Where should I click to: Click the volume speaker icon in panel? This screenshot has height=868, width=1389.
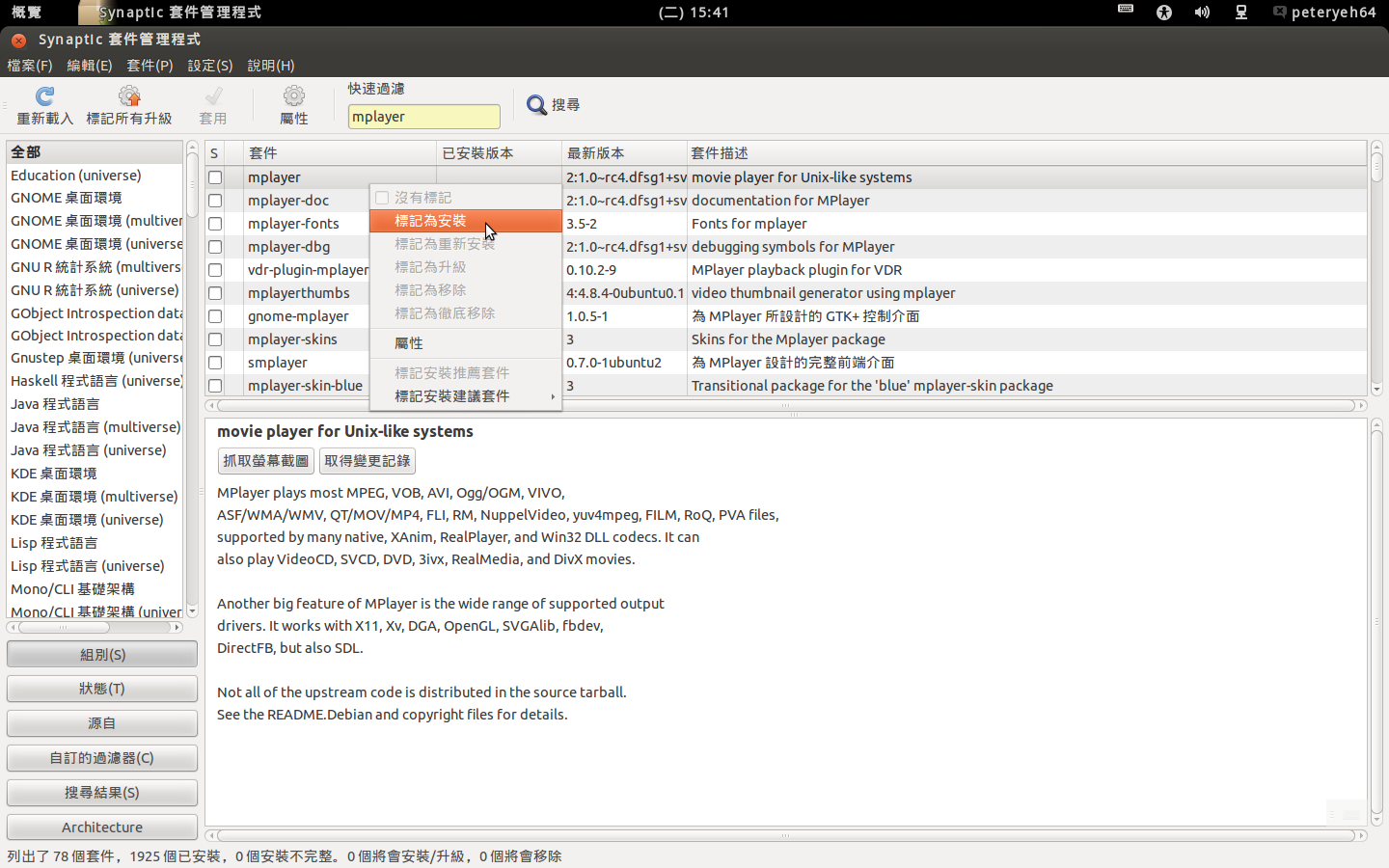[1202, 12]
